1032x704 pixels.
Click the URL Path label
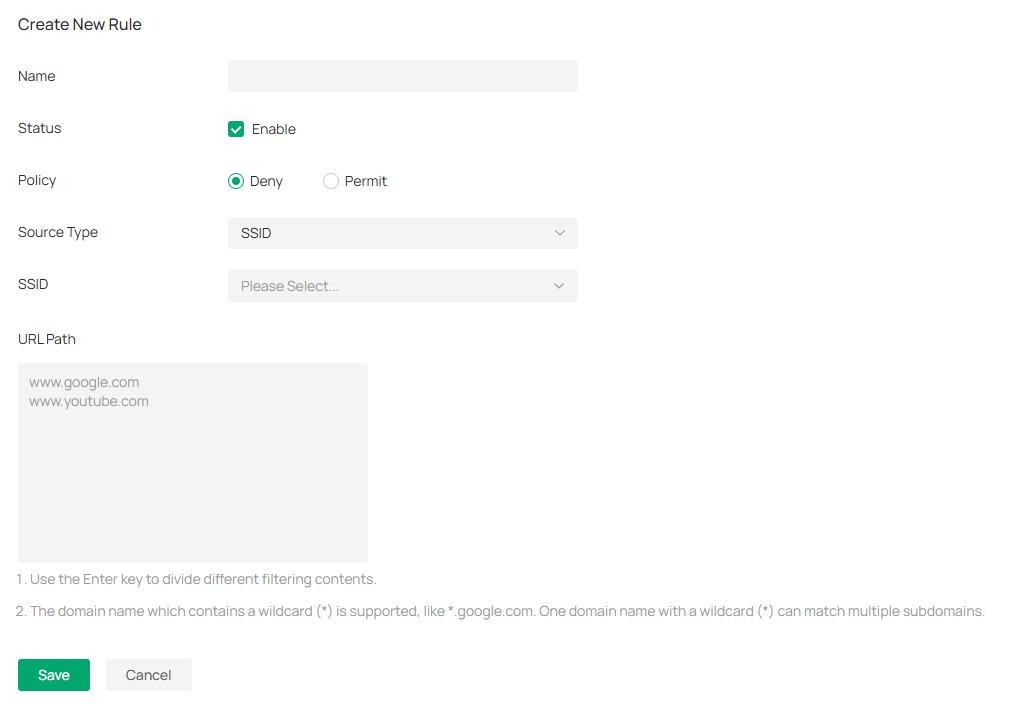(x=46, y=339)
